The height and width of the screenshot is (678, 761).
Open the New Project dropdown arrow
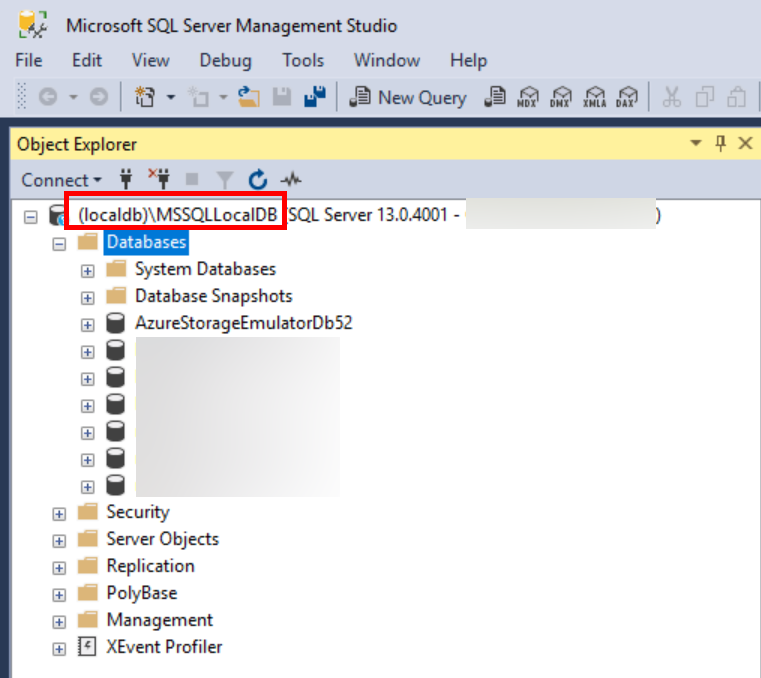click(x=171, y=97)
